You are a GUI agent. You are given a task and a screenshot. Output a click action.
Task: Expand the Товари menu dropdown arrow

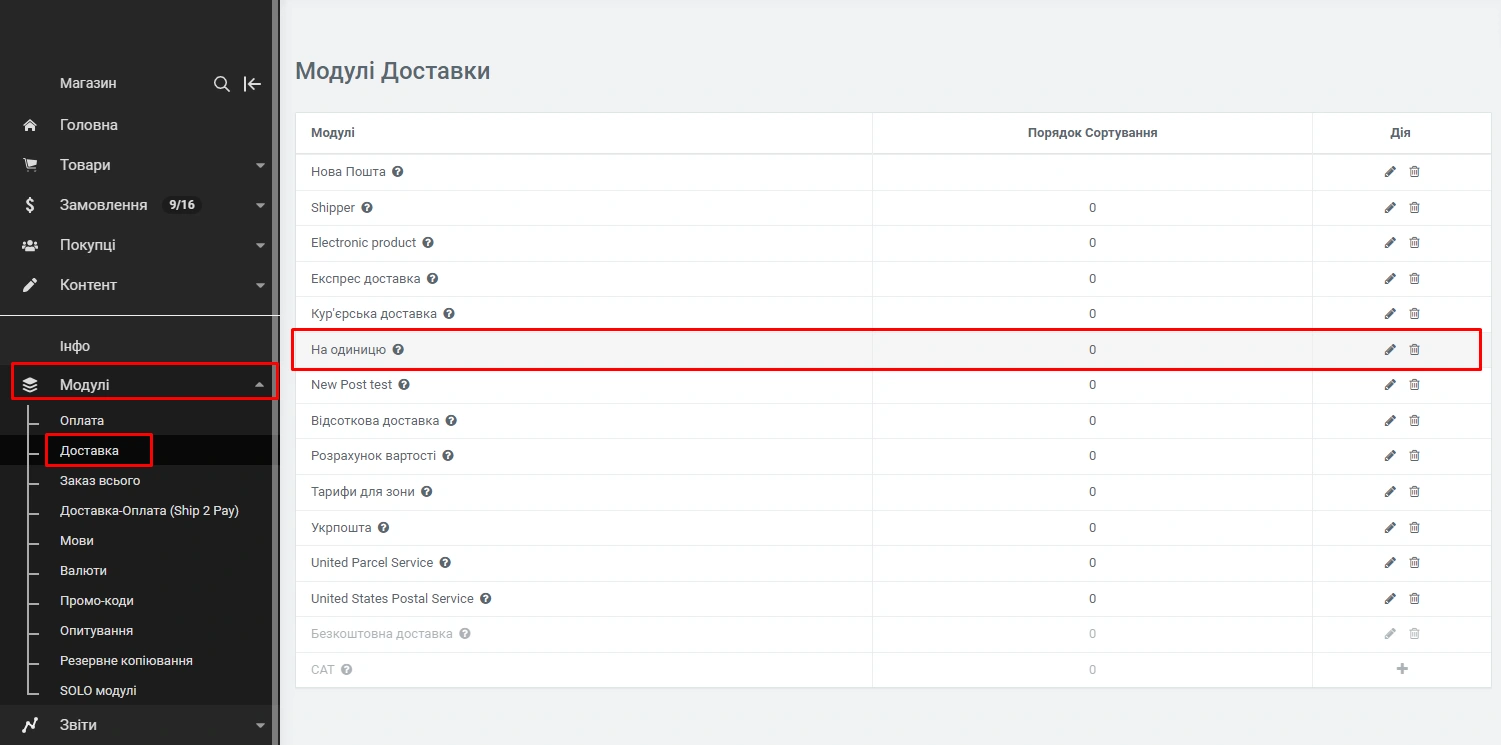pyautogui.click(x=260, y=165)
